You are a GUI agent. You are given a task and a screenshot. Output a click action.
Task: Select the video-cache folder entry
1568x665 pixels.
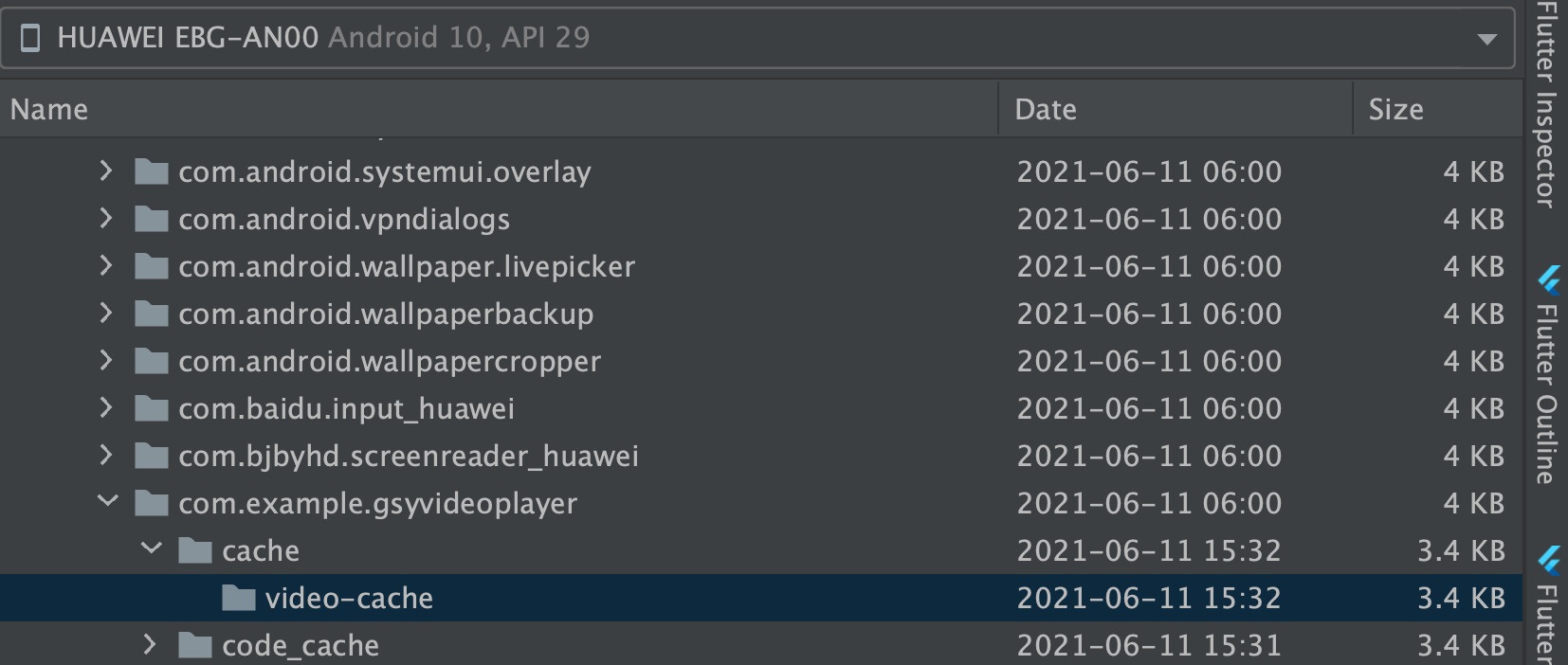click(351, 598)
